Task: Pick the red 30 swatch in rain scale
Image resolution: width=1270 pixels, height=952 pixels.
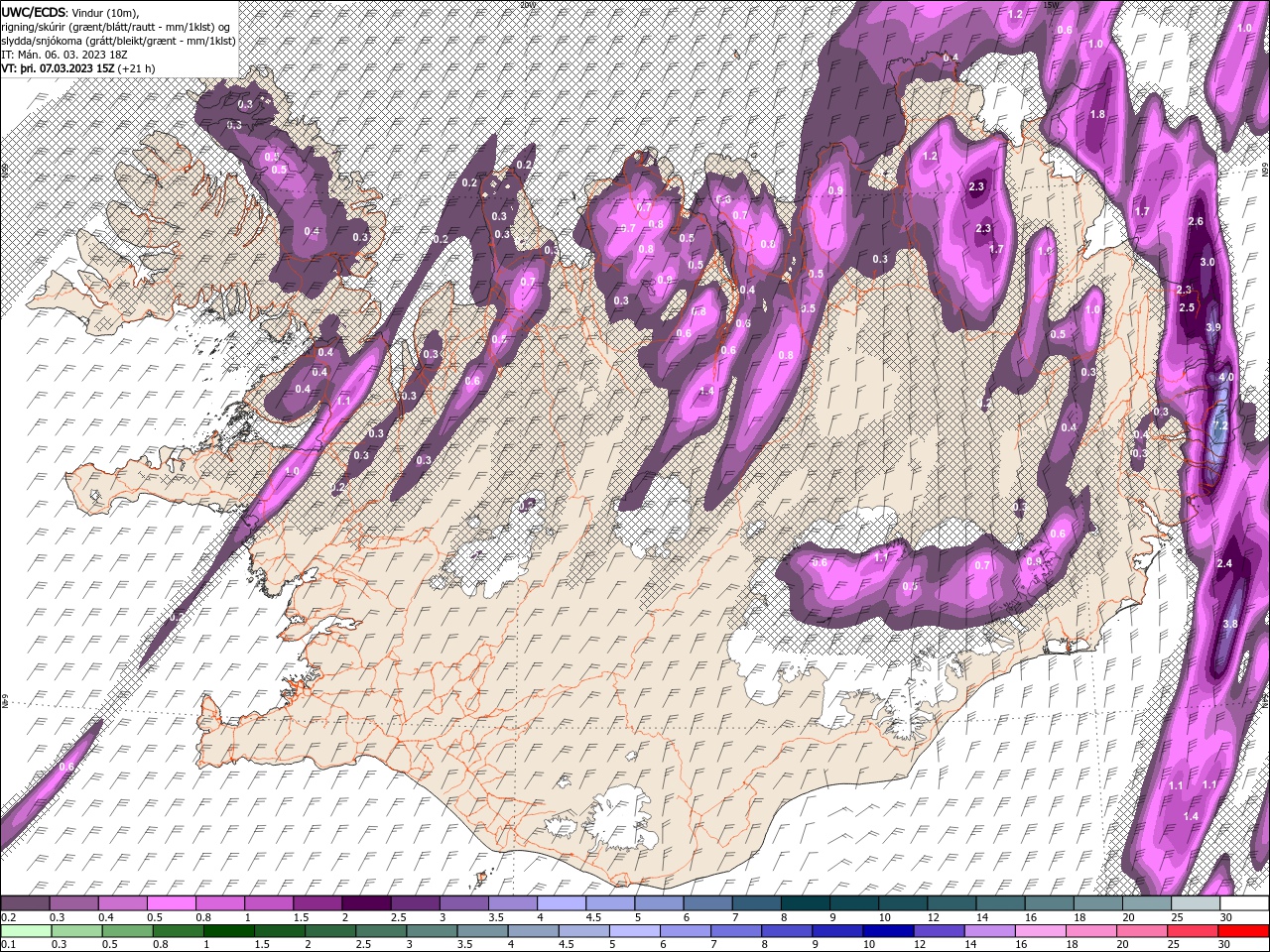Action: pyautogui.click(x=1244, y=931)
